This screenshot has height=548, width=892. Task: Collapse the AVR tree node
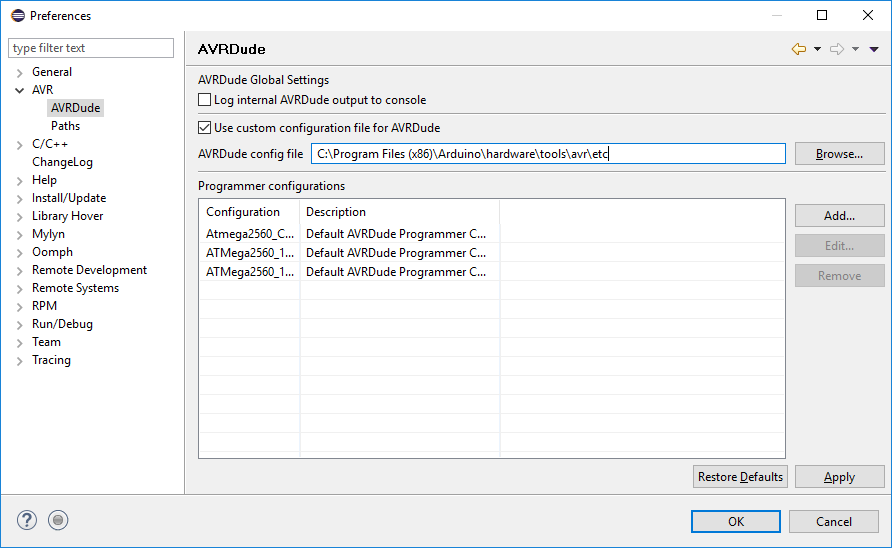pyautogui.click(x=19, y=90)
